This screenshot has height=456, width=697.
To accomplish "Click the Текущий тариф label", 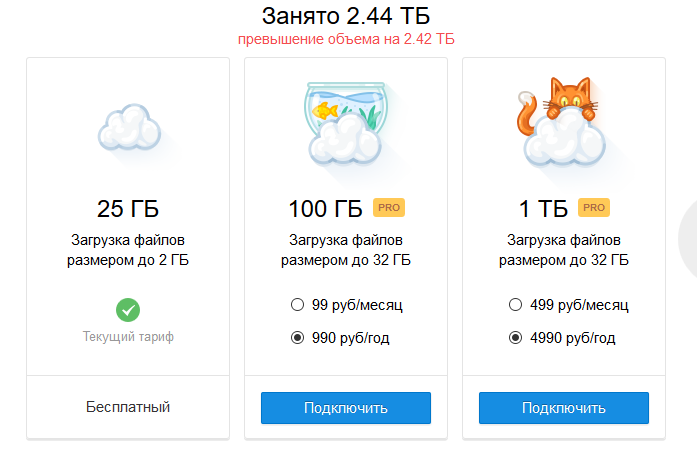I will 128,337.
